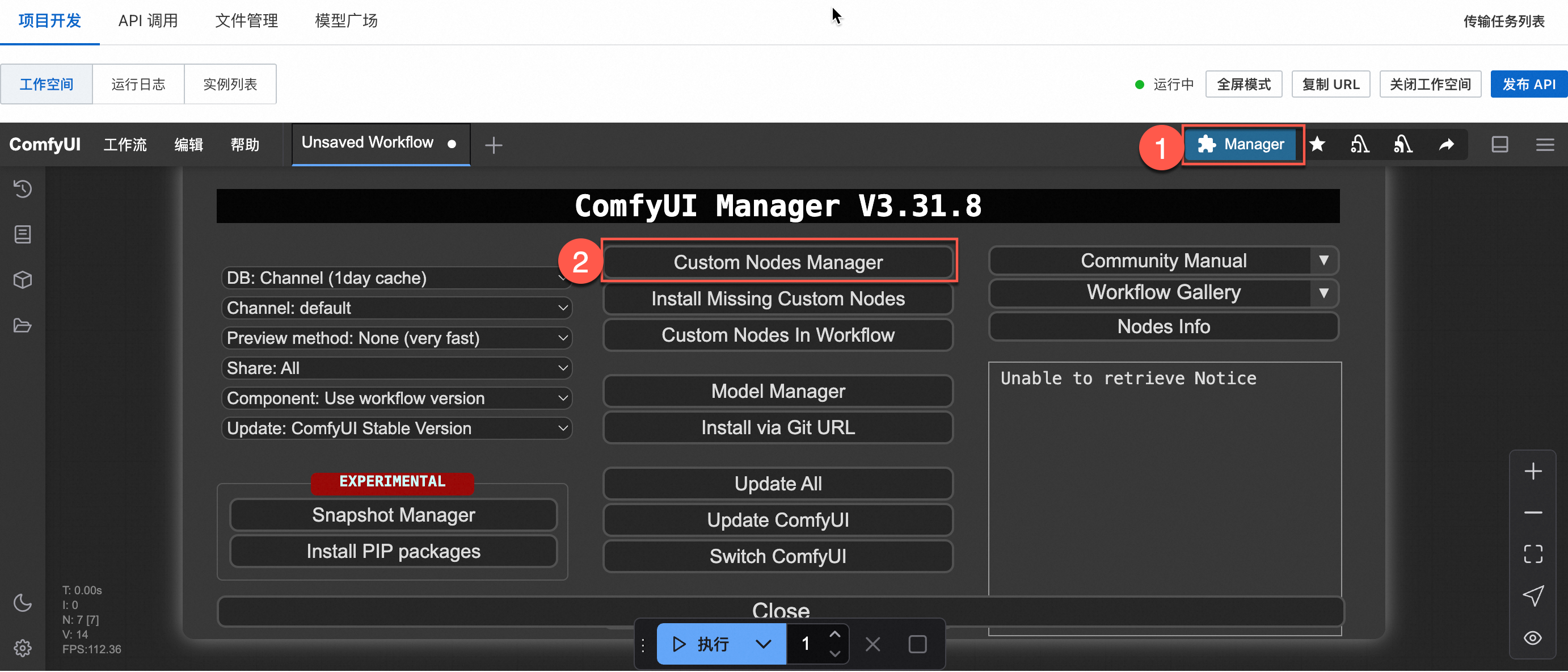Expand Component: Use workflow version dropdown
1568x672 pixels.
point(397,398)
